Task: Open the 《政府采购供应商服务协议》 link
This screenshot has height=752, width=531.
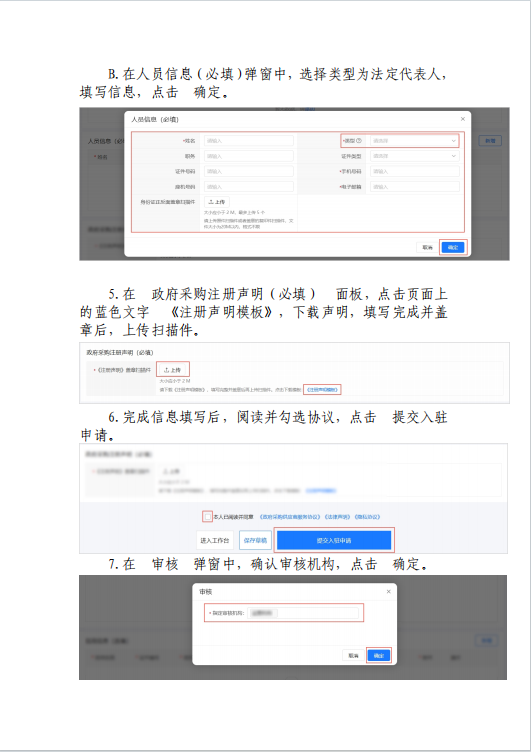Action: tap(290, 517)
